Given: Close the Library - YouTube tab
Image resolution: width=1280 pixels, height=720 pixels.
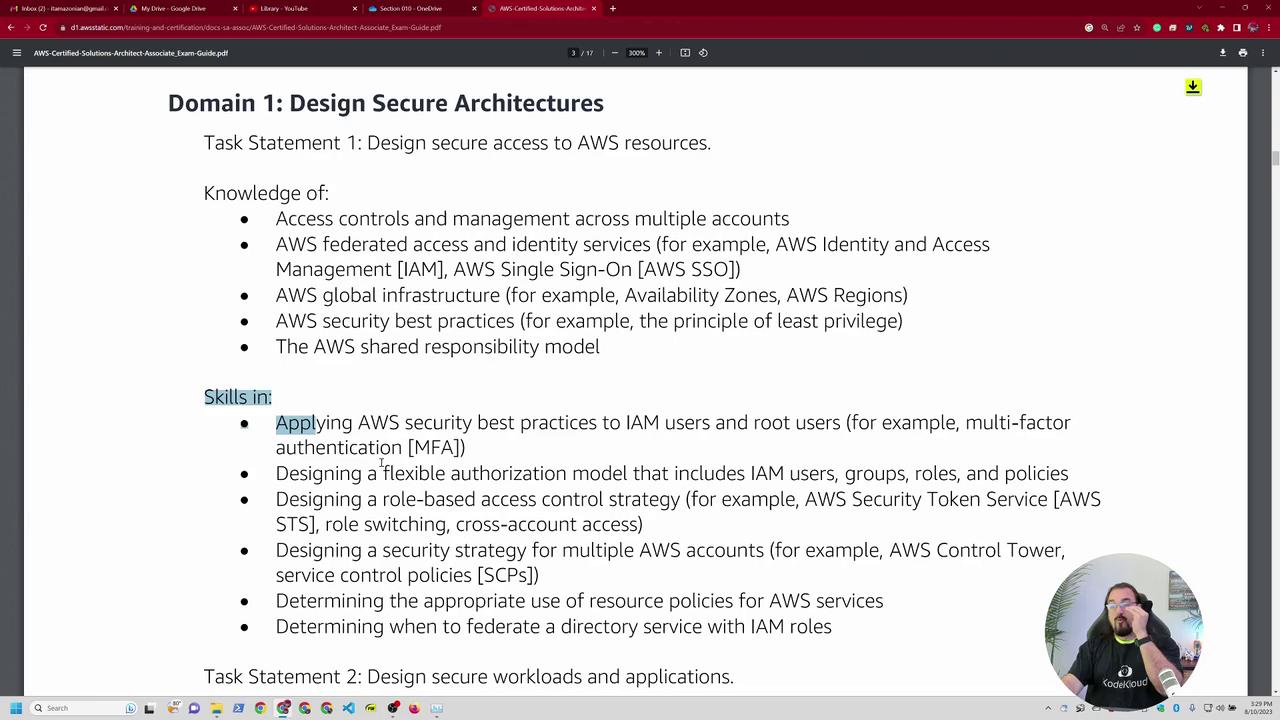Looking at the screenshot, I should [x=354, y=8].
